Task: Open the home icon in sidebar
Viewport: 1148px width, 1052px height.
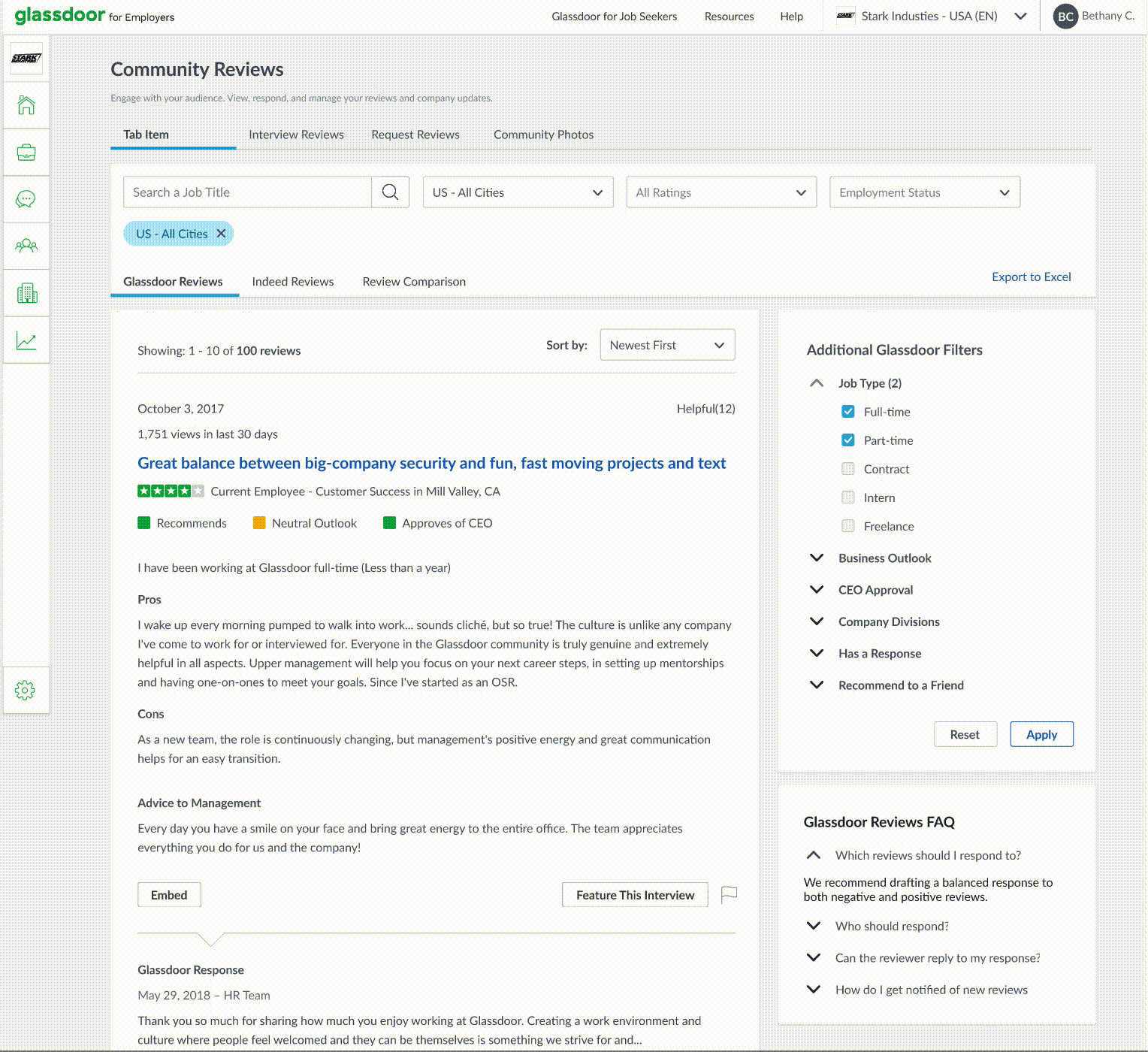Action: tap(26, 105)
